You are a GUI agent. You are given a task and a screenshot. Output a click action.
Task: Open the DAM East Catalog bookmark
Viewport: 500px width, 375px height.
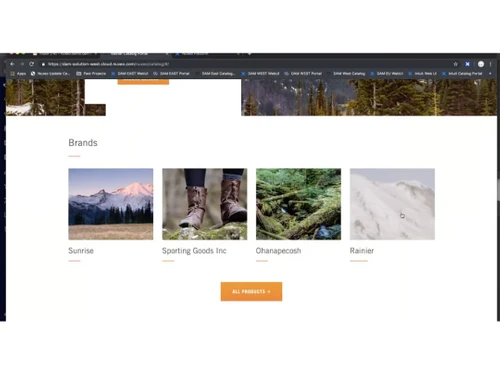[216, 73]
